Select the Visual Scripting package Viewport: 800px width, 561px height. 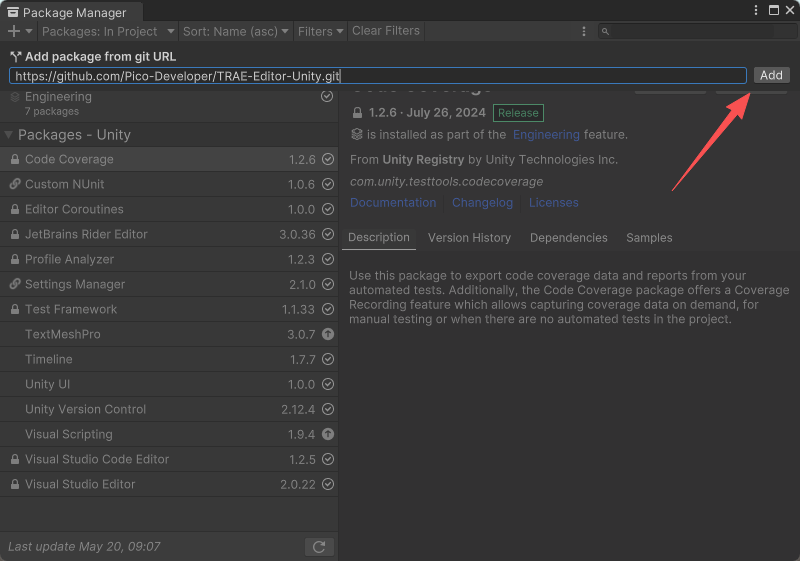[x=169, y=434]
